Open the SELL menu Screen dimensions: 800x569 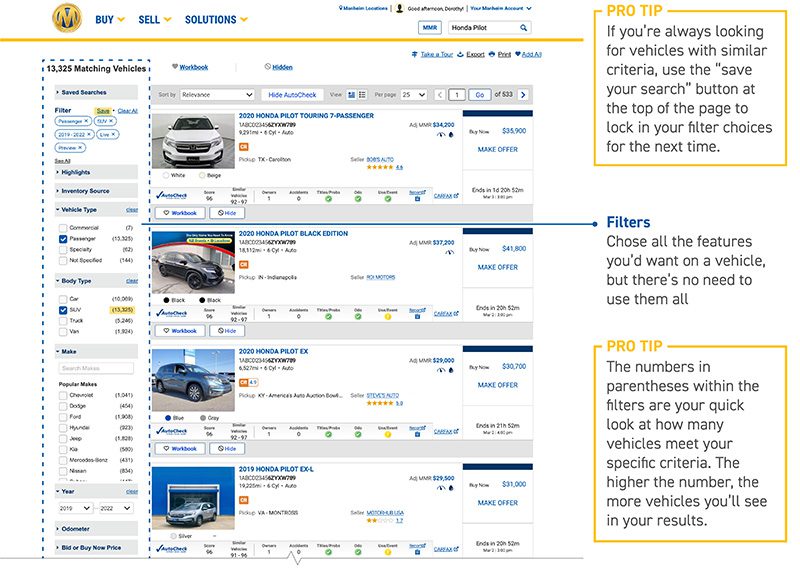[155, 19]
